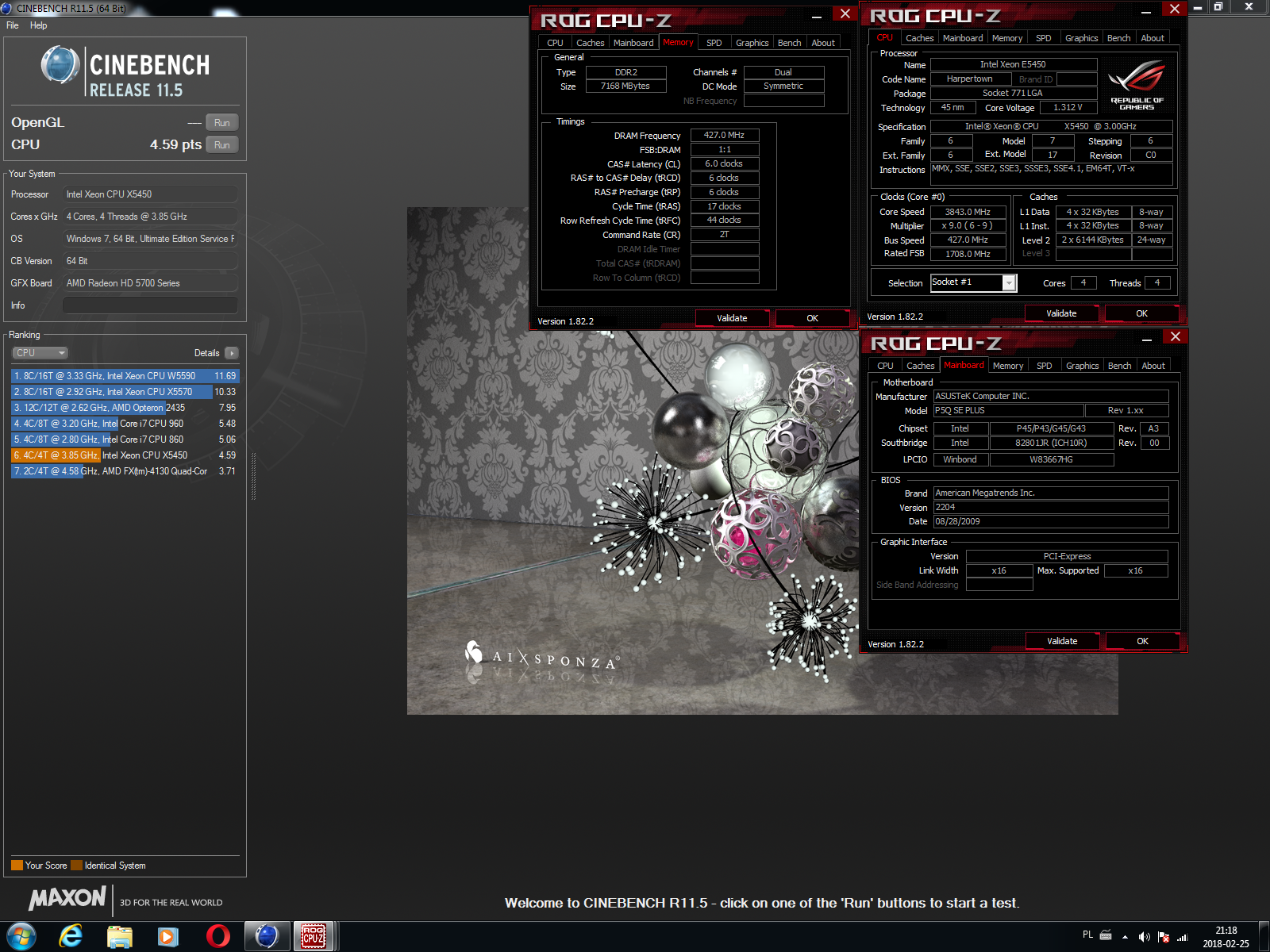Screen dimensions: 1270x952
Task: Launch Internet Explorer from taskbar
Action: pos(71,936)
